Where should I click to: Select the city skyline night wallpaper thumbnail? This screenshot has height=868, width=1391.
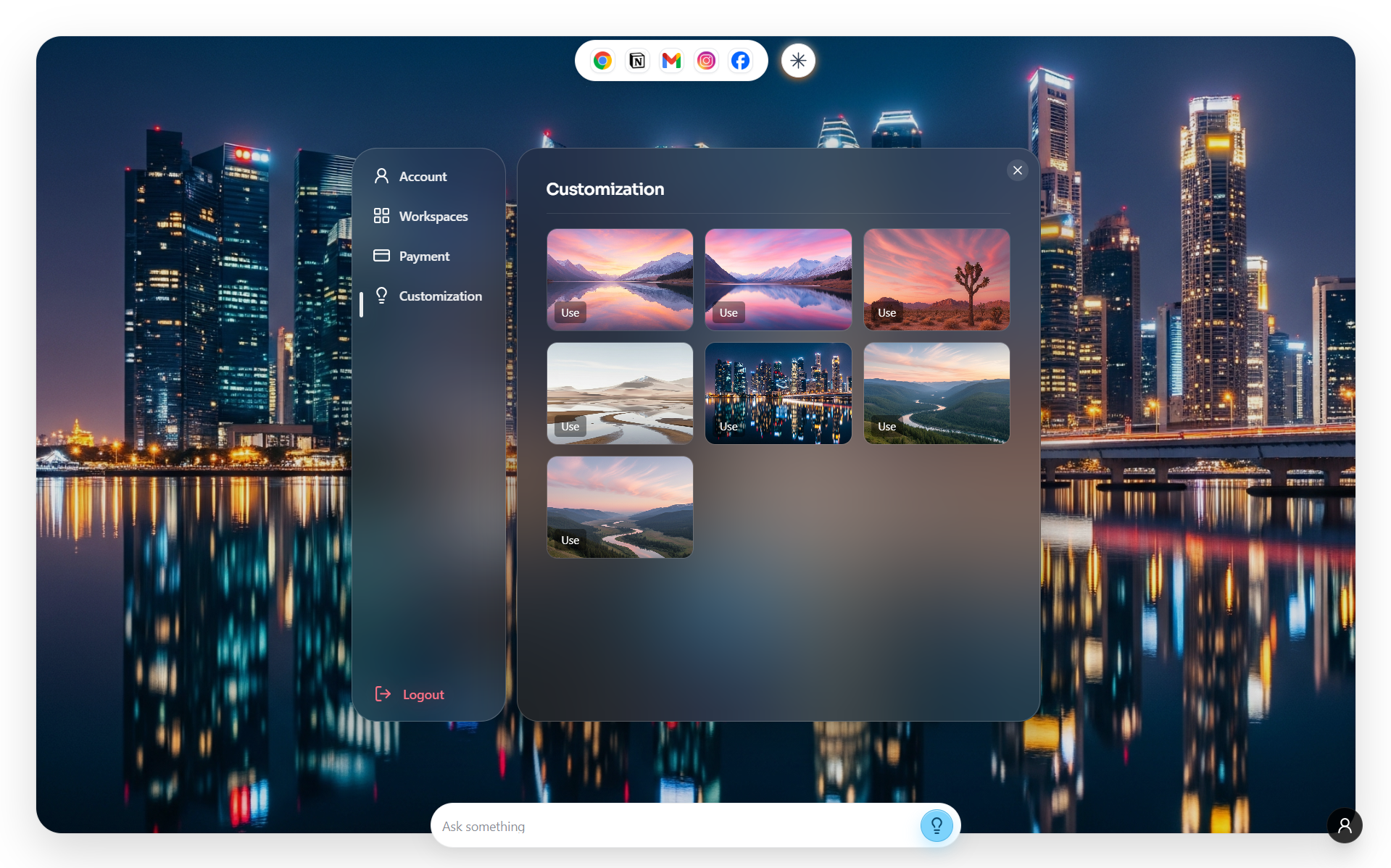[x=778, y=393]
